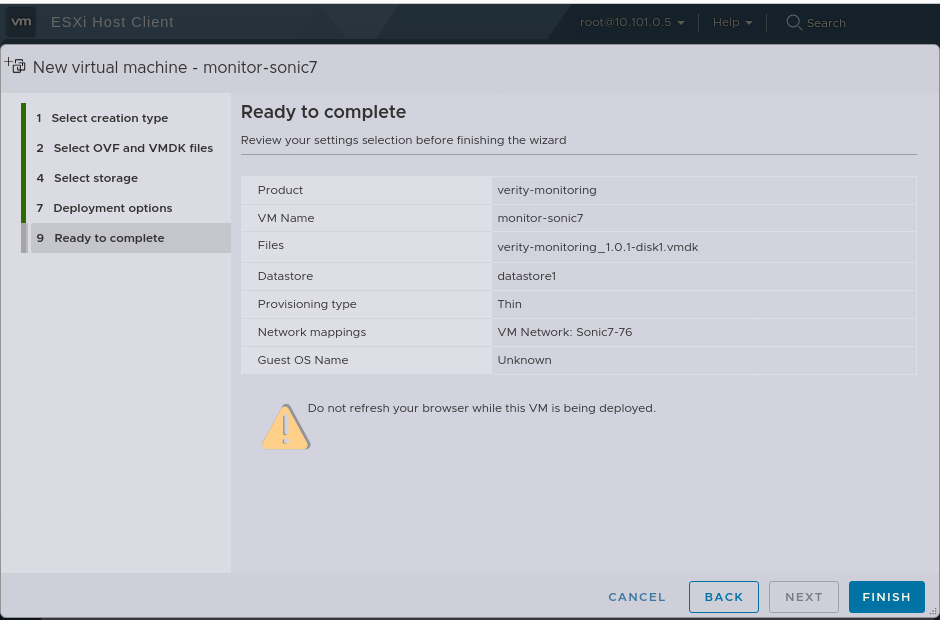Click the Network mappings value row

(x=564, y=332)
